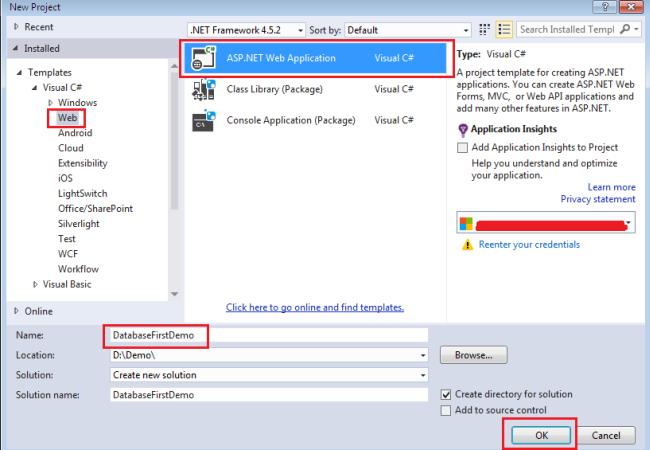Select the iOS template category
650x450 pixels.
[x=65, y=178]
